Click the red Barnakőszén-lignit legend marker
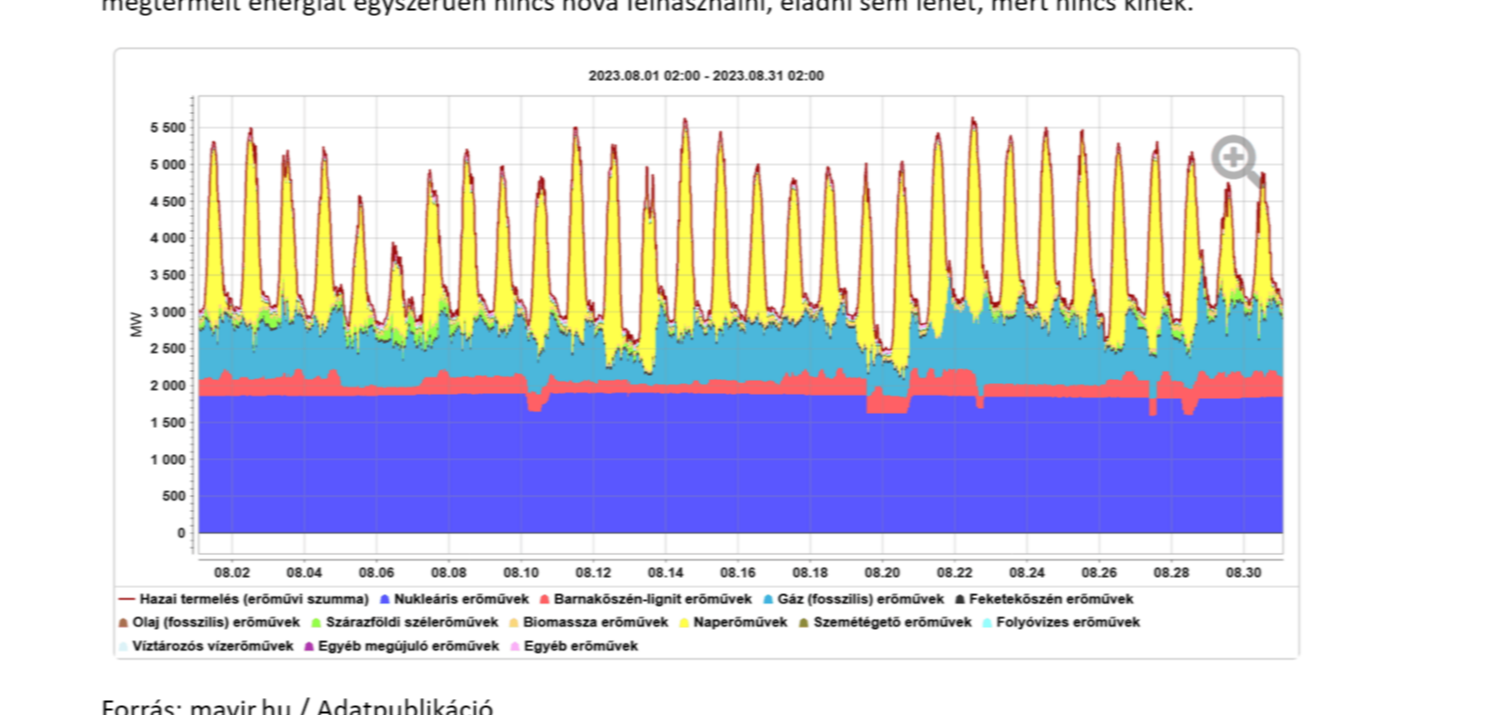 pyautogui.click(x=545, y=600)
